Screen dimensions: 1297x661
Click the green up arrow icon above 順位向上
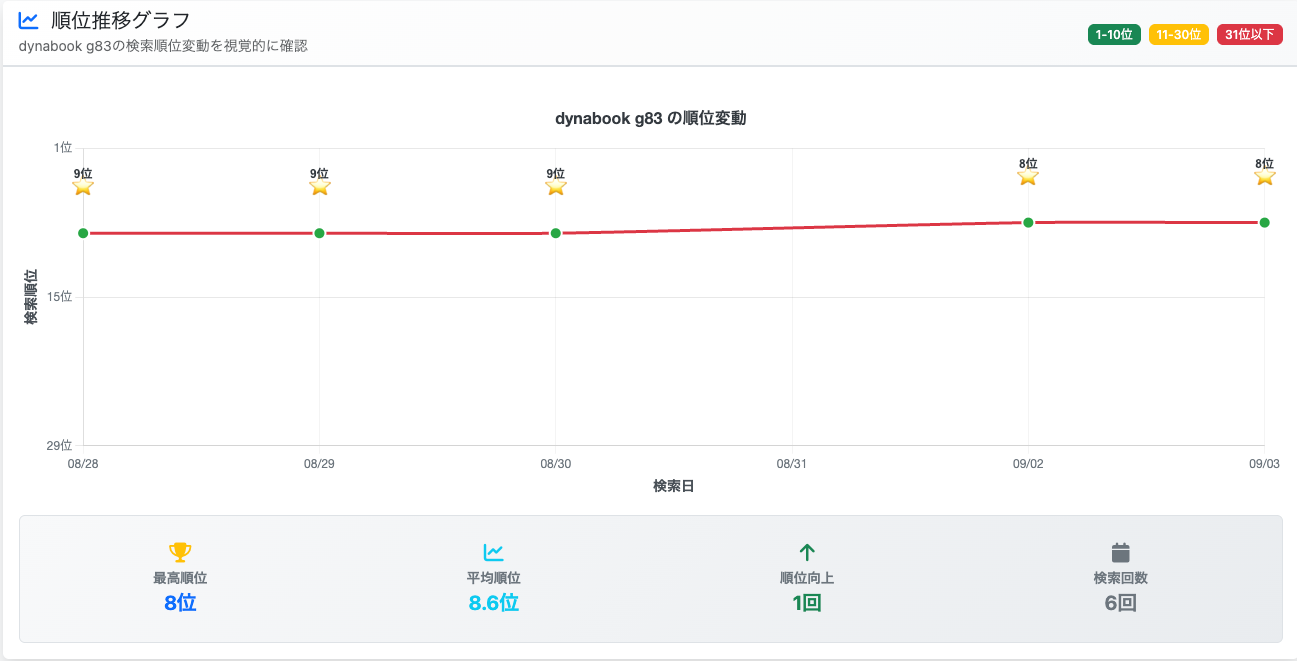(x=807, y=552)
